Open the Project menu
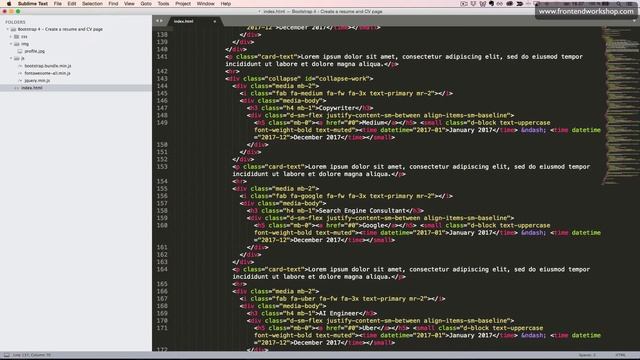Viewport: 640px width, 360px height. click(183, 4)
